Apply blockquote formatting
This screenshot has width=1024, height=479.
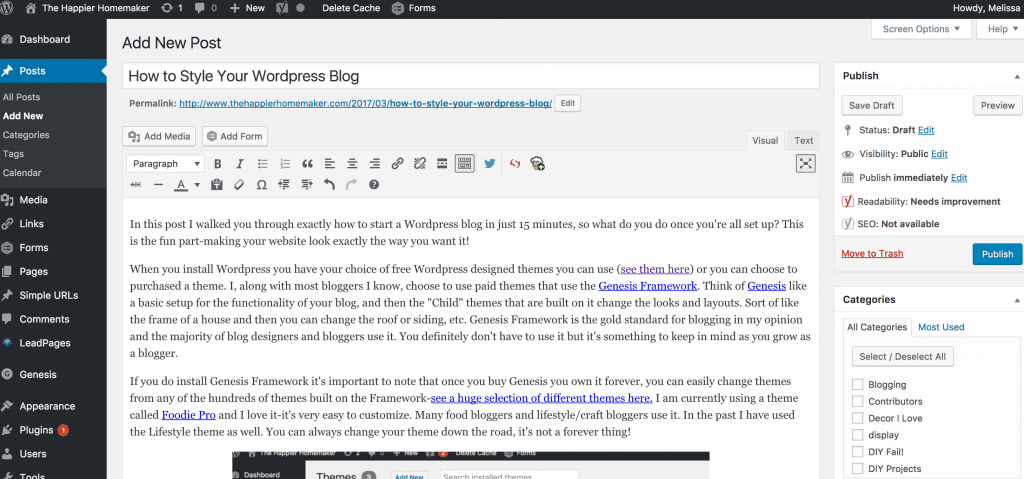click(308, 164)
